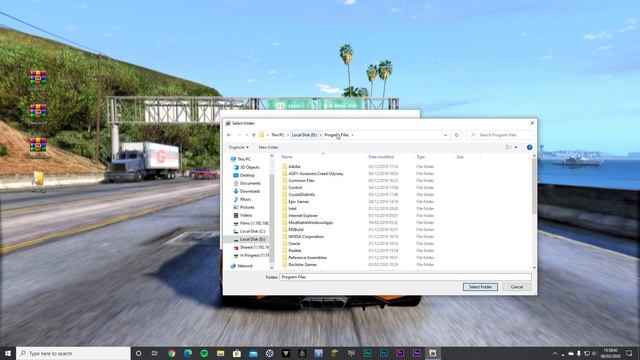The image size is (640, 360).
Task: Click Program Files in the address breadcrumb
Action: 337,135
